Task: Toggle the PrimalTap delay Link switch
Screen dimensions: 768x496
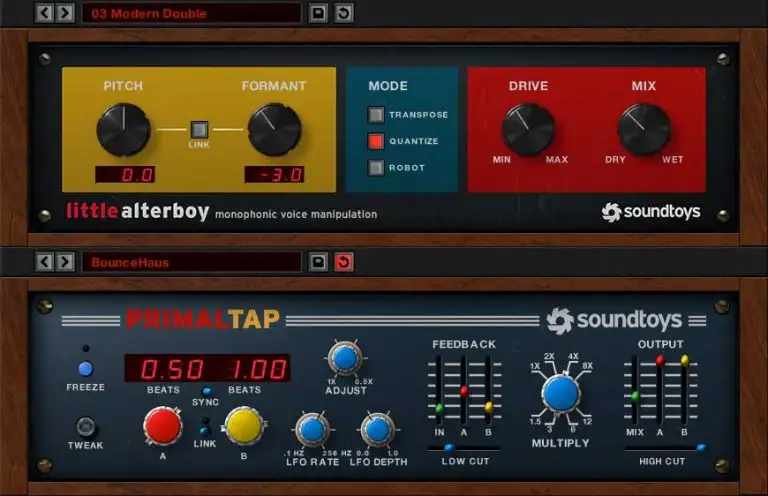Action: point(205,431)
